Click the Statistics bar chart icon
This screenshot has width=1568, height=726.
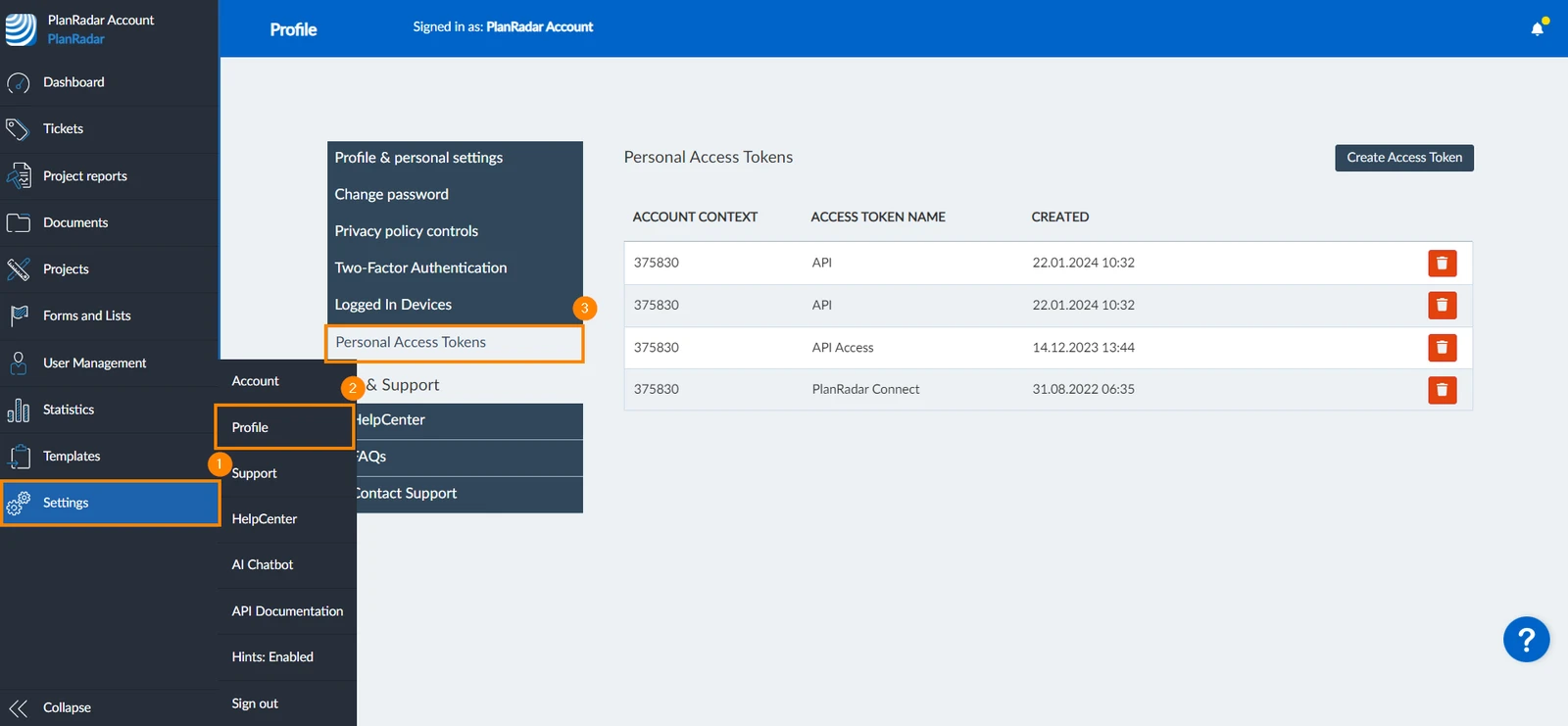[x=18, y=410]
